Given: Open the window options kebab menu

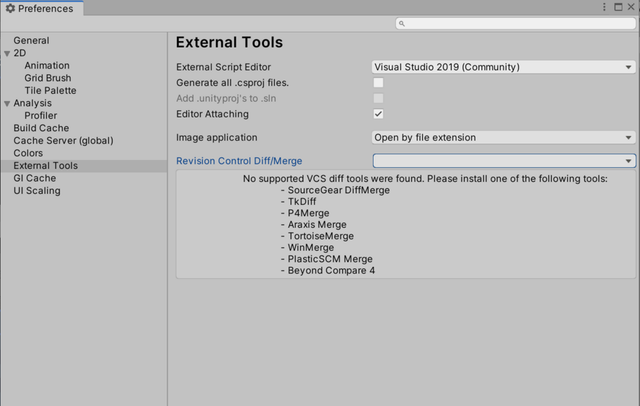Looking at the screenshot, I should tap(604, 7).
